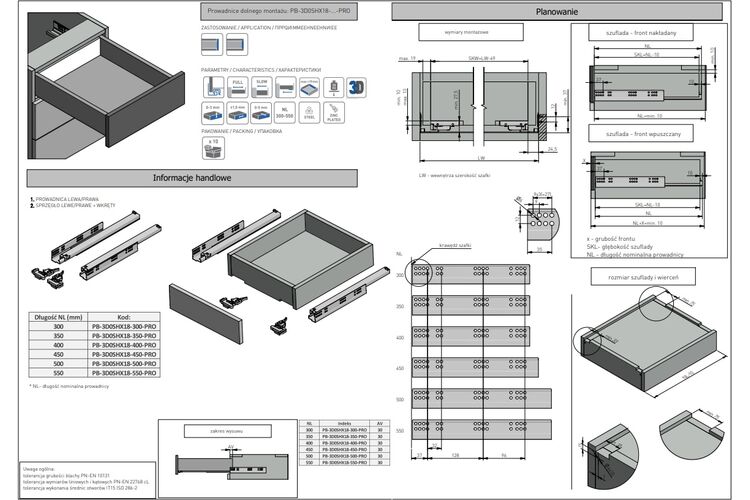
Task: Click the 'LW - wewnętrzna szerokość szafki' caption
Action: point(455,175)
